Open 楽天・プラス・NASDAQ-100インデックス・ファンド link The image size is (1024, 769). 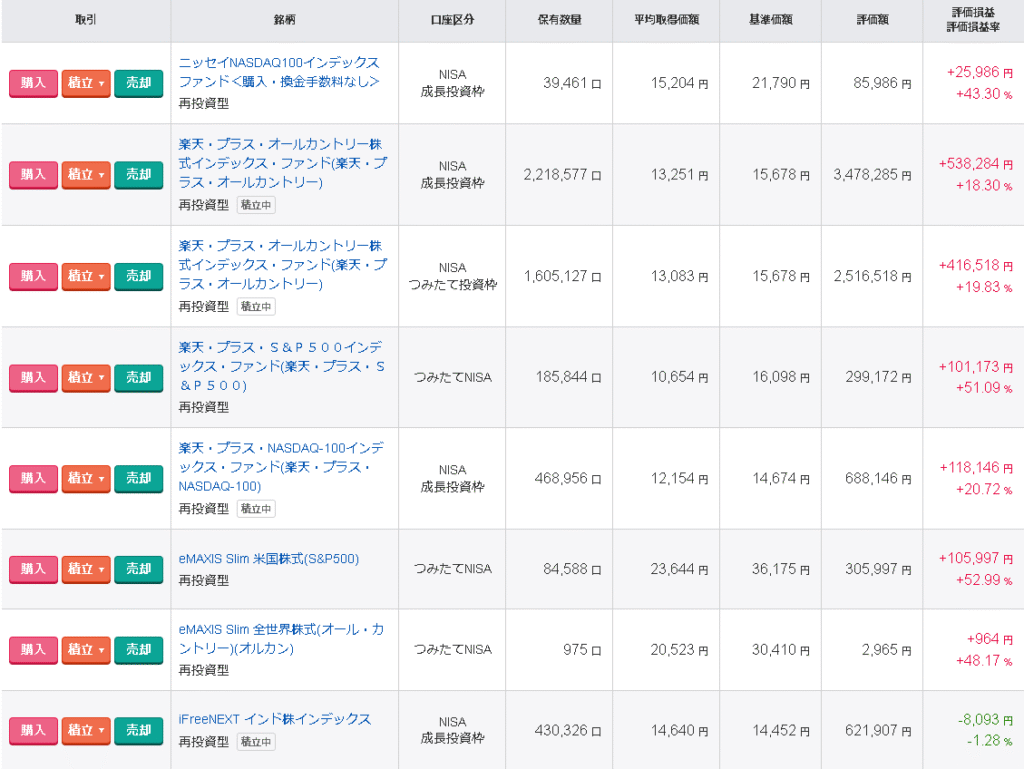281,467
